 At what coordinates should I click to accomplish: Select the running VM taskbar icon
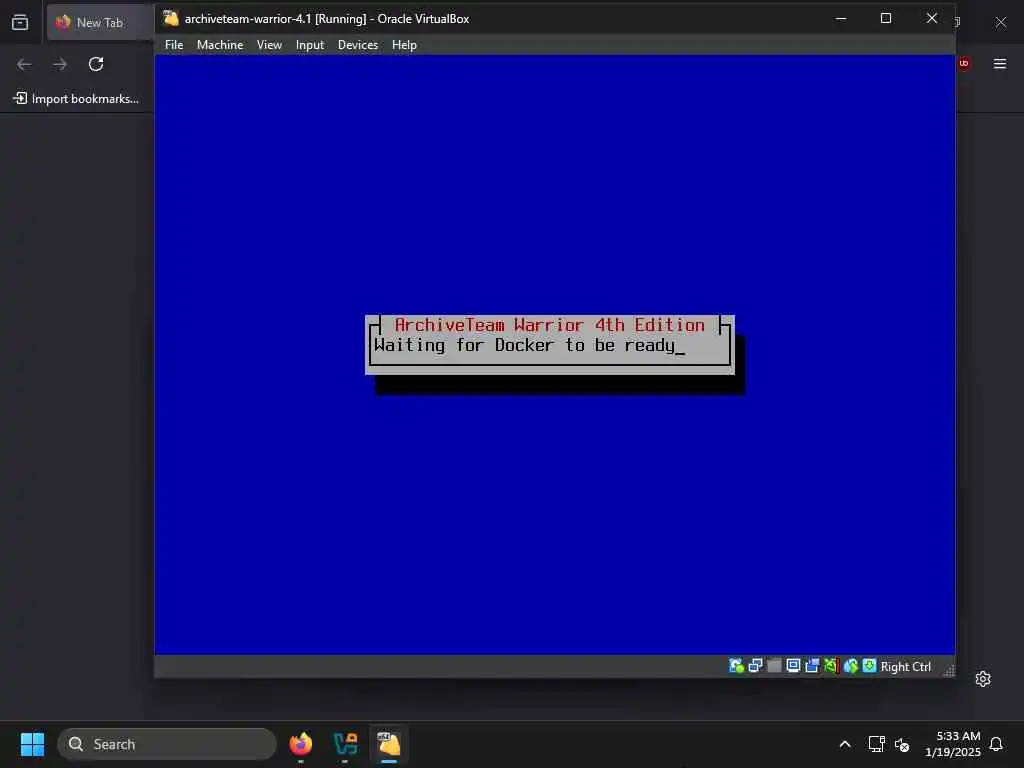coord(389,744)
